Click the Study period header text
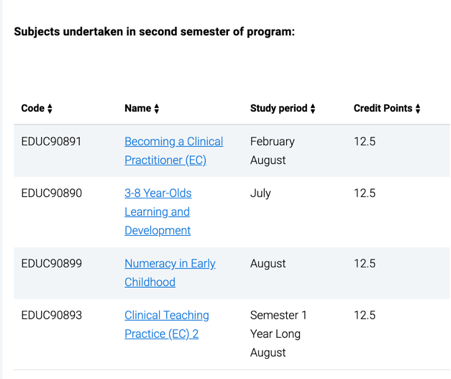The height and width of the screenshot is (379, 451). (279, 108)
